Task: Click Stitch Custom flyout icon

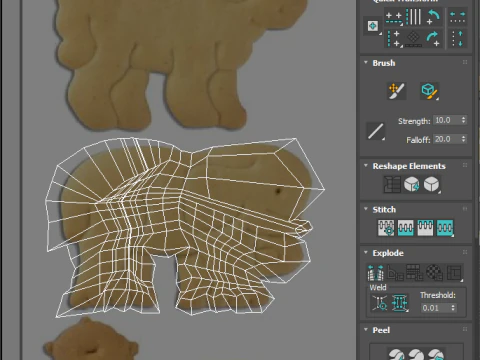Action: tap(445, 228)
